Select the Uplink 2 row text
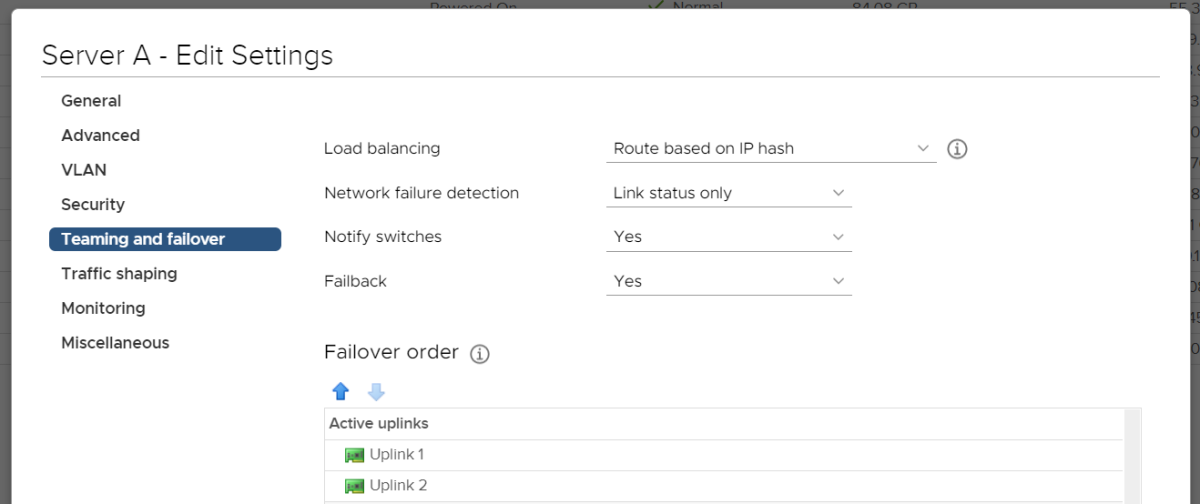Image resolution: width=1200 pixels, height=504 pixels. 398,485
